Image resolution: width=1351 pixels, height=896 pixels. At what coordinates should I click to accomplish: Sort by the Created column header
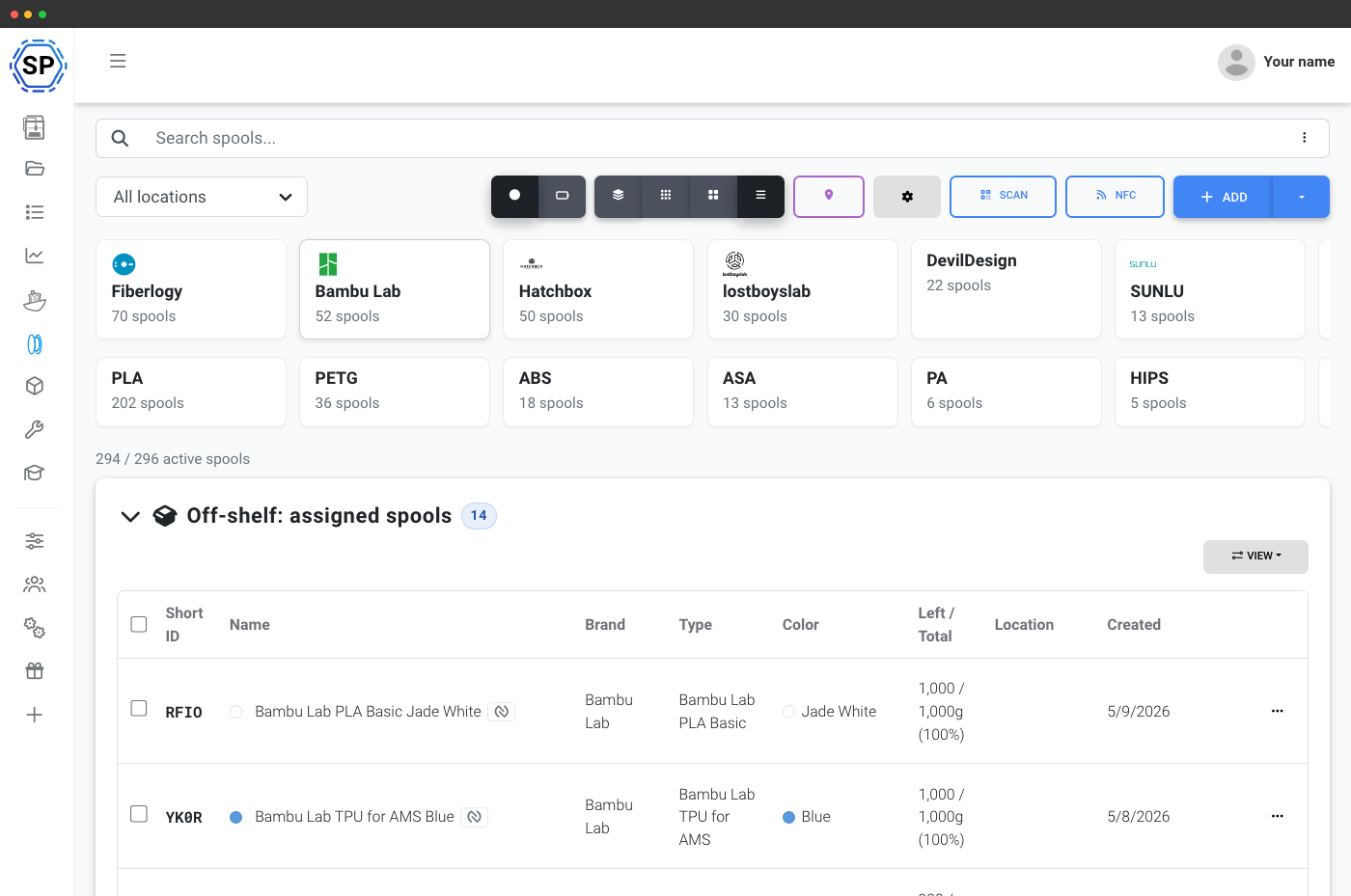(1134, 625)
